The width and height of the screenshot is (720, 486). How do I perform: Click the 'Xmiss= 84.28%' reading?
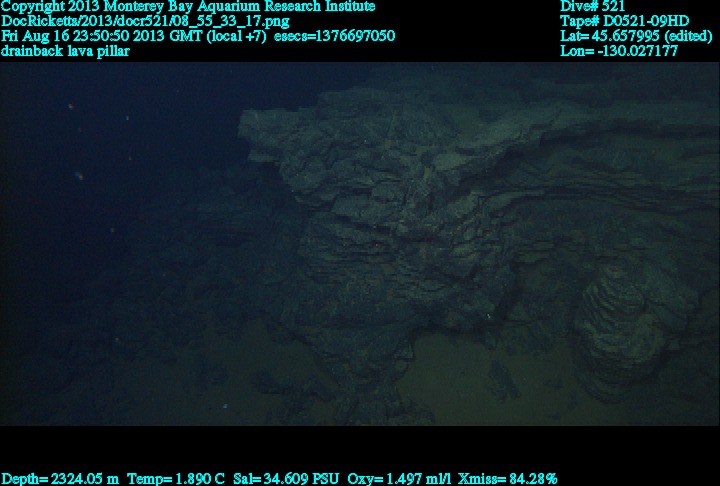pyautogui.click(x=507, y=479)
